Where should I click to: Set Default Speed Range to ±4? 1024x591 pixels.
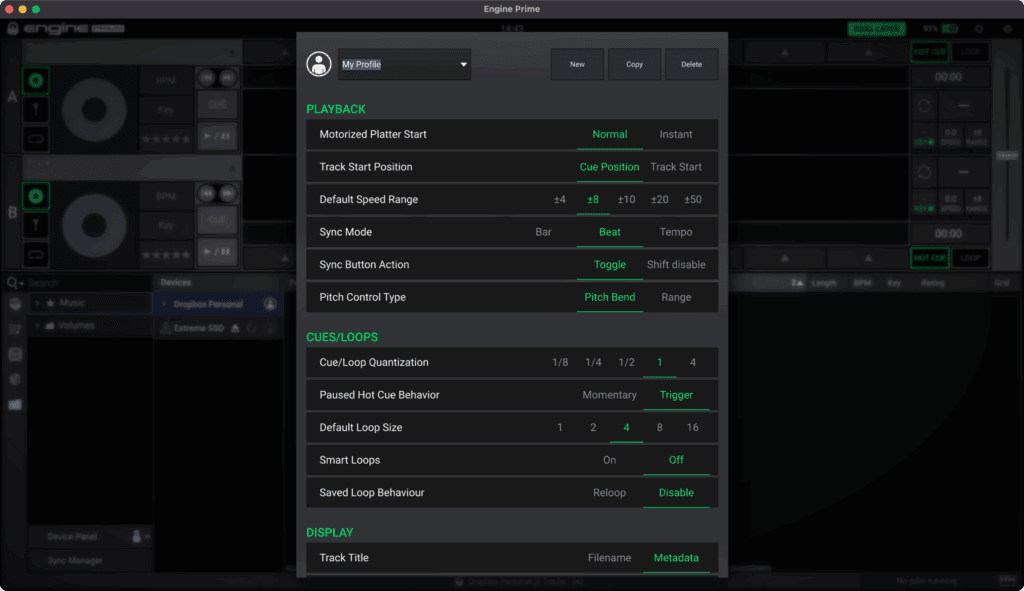pos(560,199)
